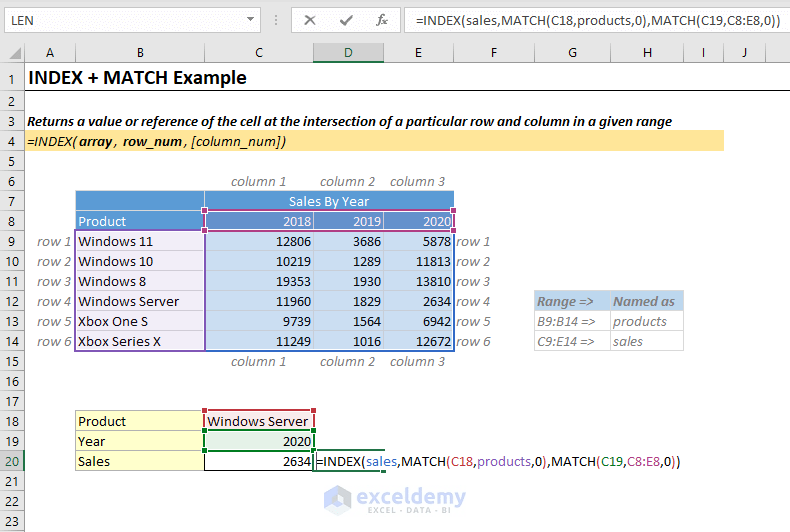Click the yellow 'Sales' label cell
Image resolution: width=790 pixels, height=532 pixels.
140,461
